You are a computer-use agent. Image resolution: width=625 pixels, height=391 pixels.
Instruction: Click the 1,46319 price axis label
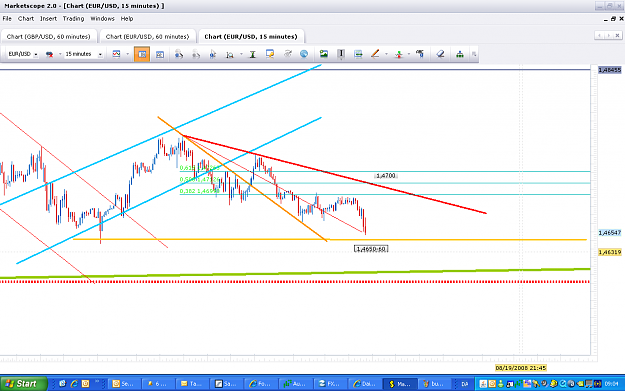609,252
